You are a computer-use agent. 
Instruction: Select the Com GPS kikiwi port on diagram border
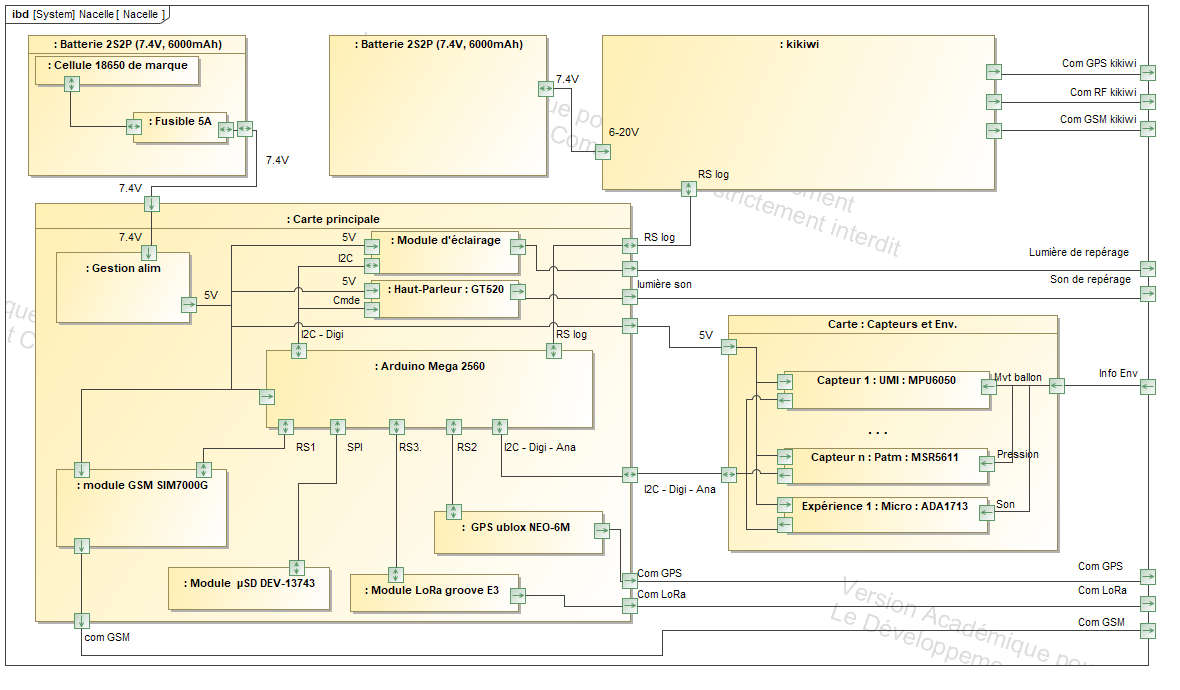(1148, 73)
